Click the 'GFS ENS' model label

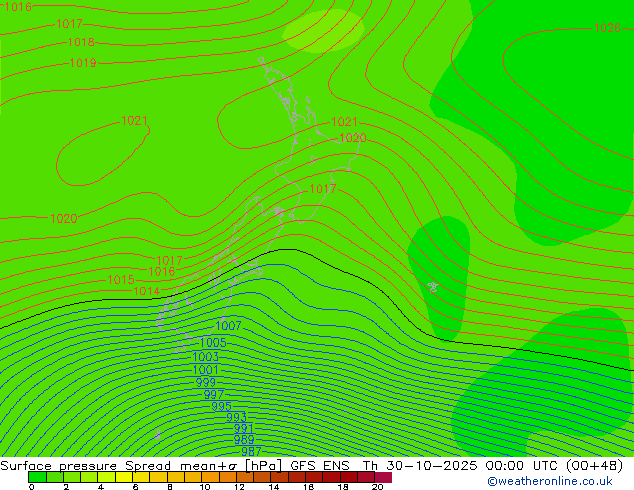pos(320,466)
